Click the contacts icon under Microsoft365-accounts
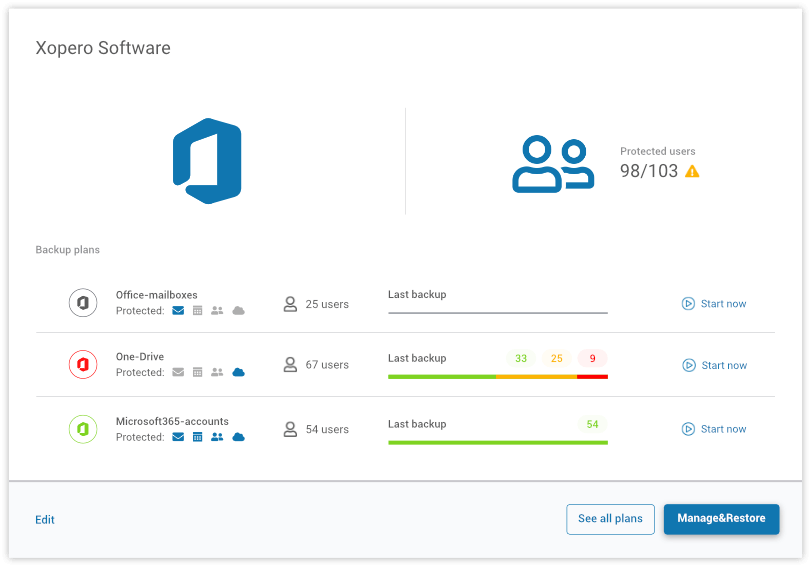 [217, 437]
